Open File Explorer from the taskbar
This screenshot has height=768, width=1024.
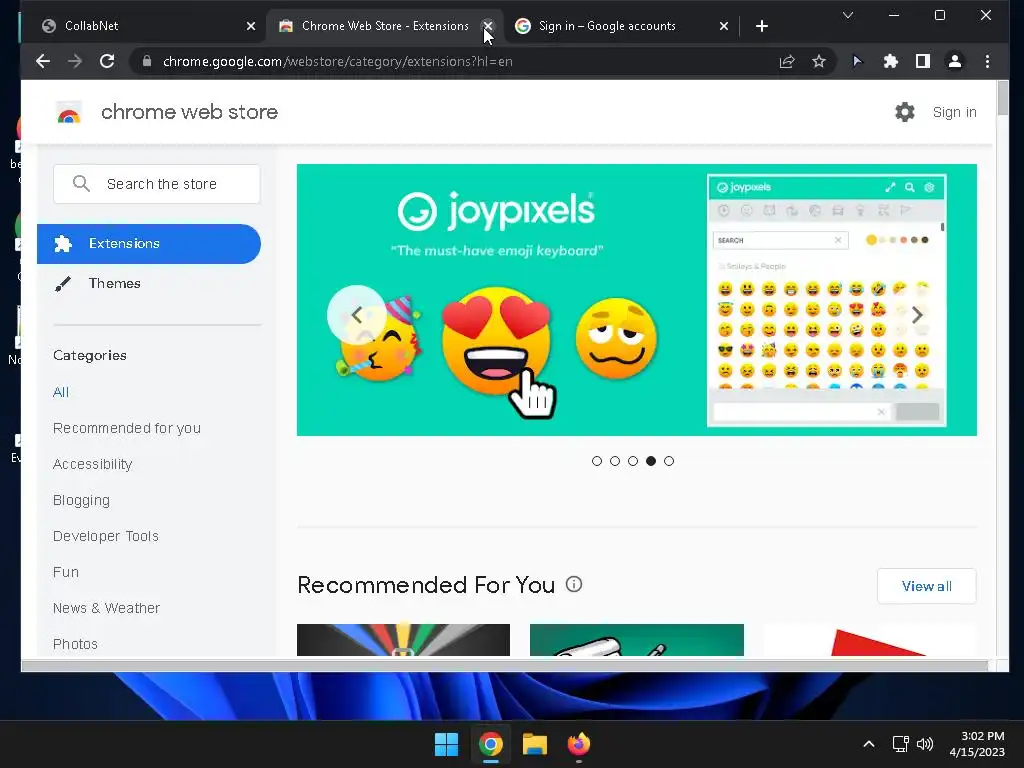tap(534, 744)
